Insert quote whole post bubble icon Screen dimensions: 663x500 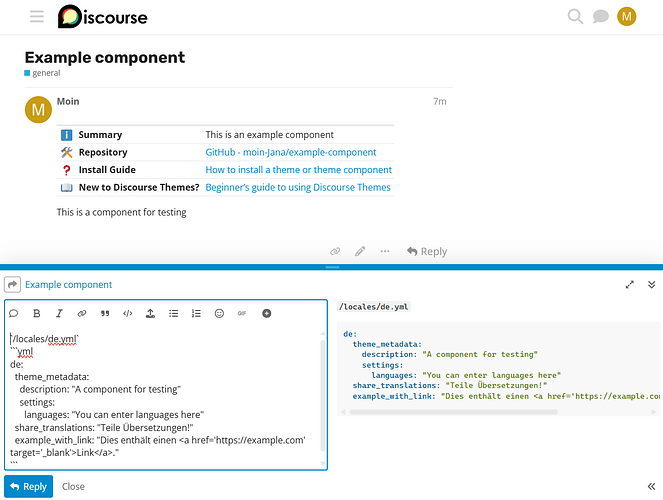14,313
